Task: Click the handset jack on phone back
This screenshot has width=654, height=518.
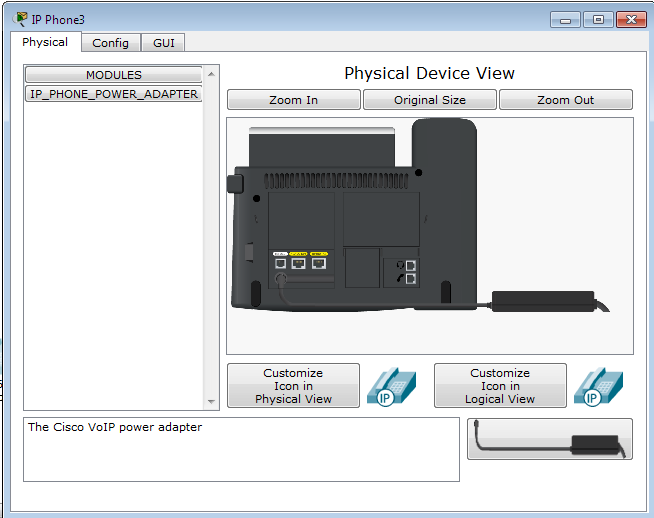Action: click(x=410, y=279)
